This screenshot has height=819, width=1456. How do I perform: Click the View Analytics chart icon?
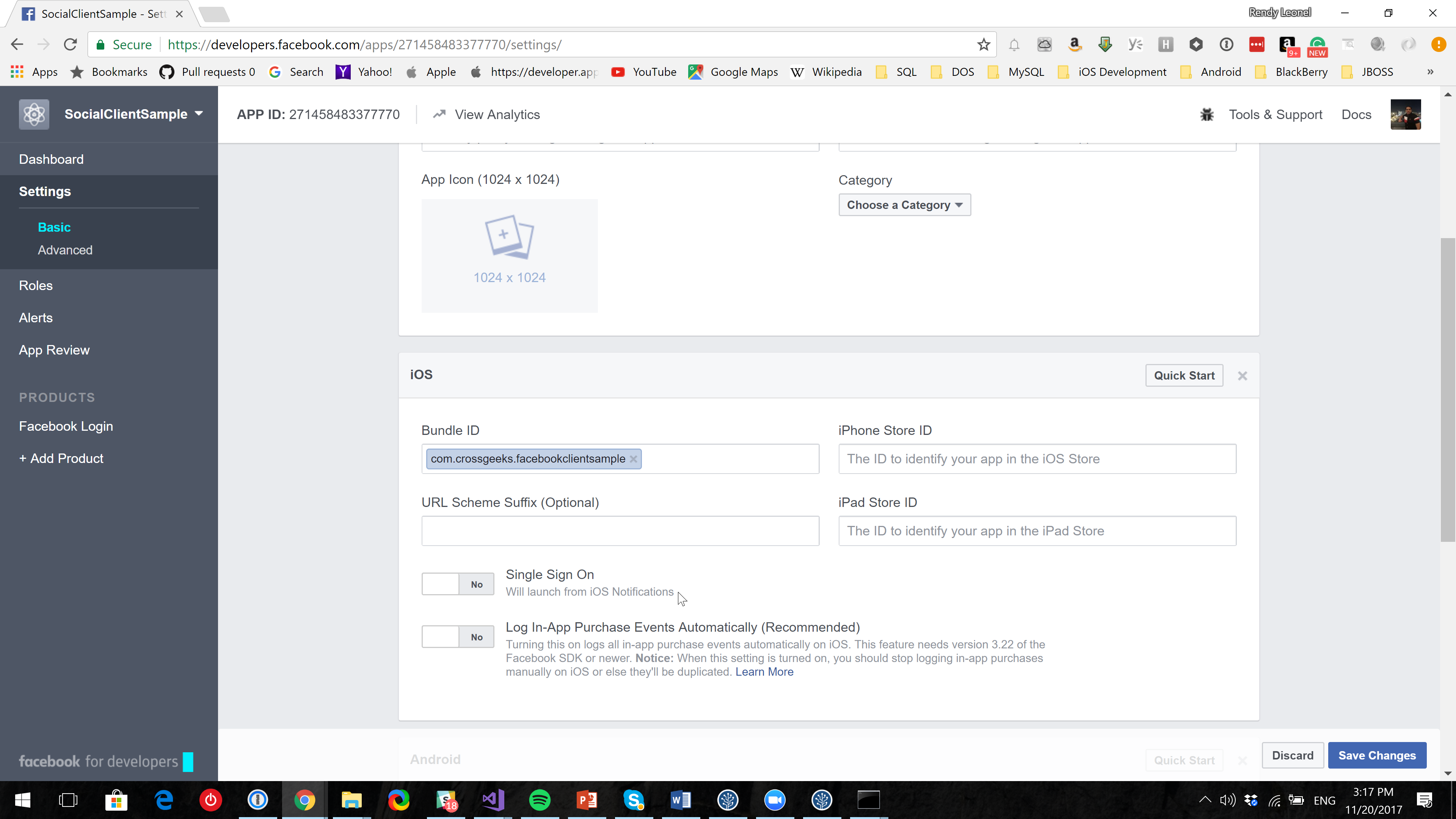tap(439, 114)
